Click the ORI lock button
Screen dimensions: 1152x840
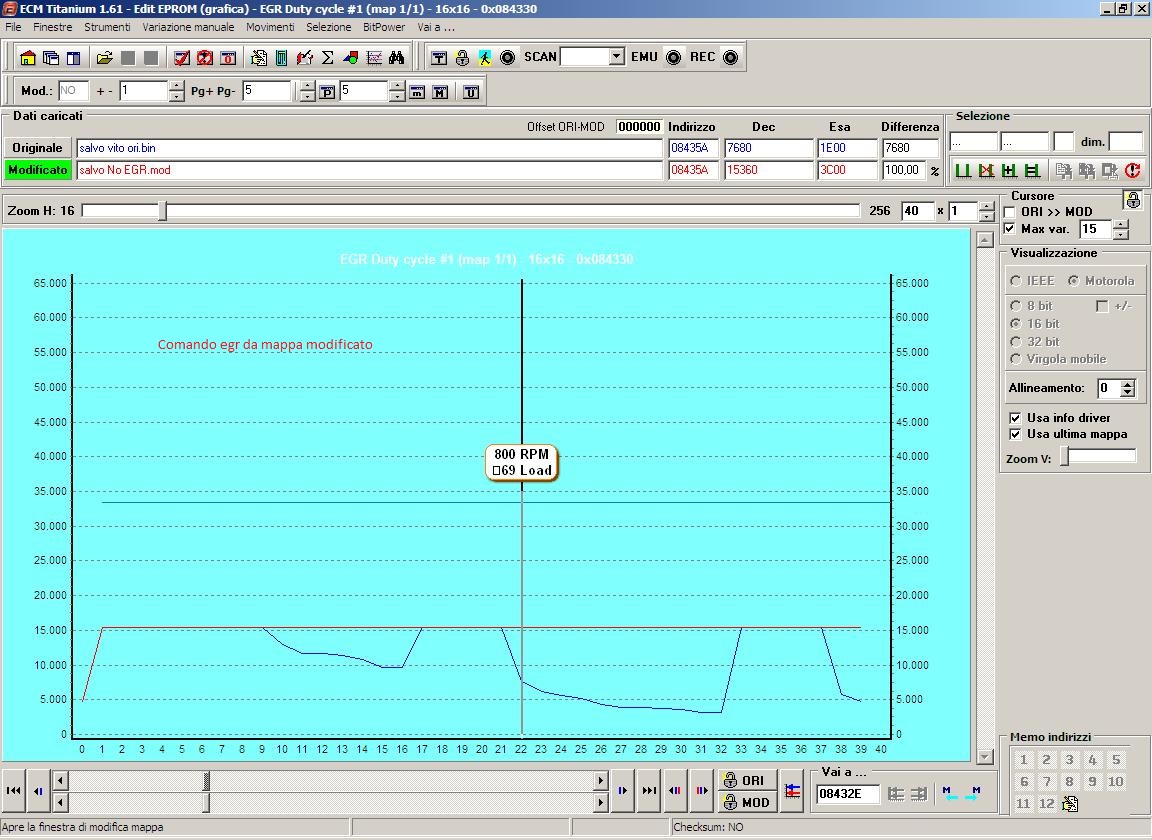pyautogui.click(x=745, y=780)
